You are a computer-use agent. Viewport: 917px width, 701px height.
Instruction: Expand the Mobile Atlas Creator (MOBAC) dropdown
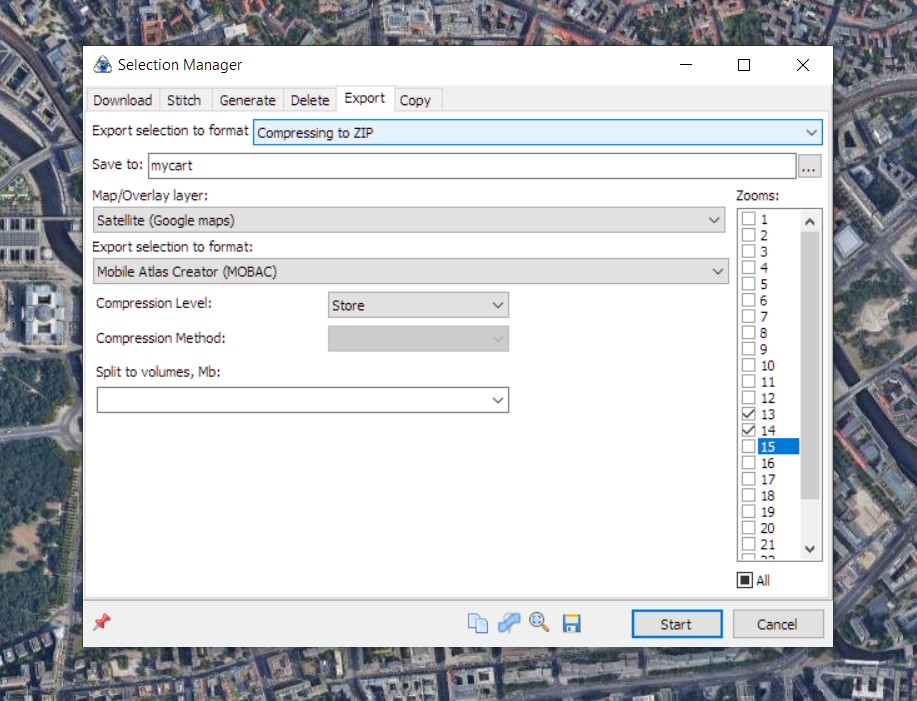410,271
